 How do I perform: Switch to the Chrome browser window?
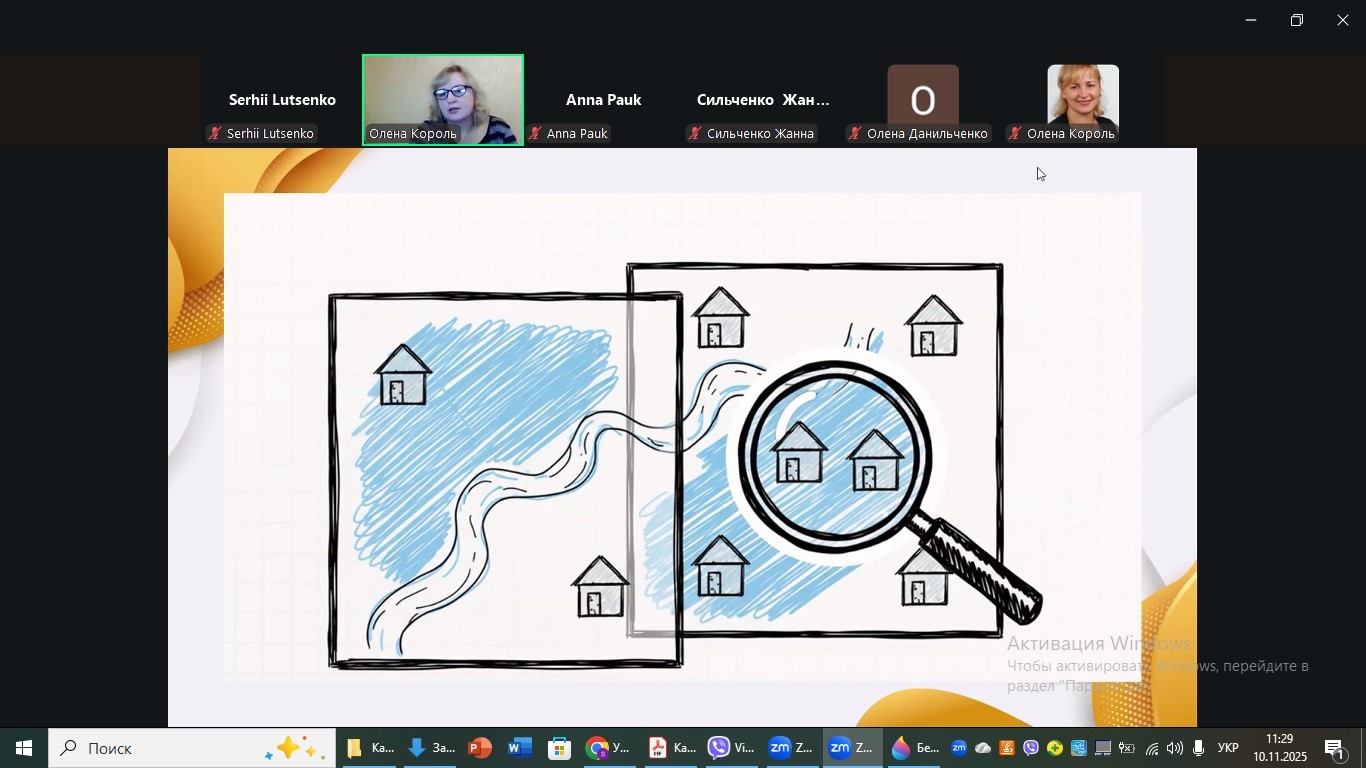(x=608, y=748)
